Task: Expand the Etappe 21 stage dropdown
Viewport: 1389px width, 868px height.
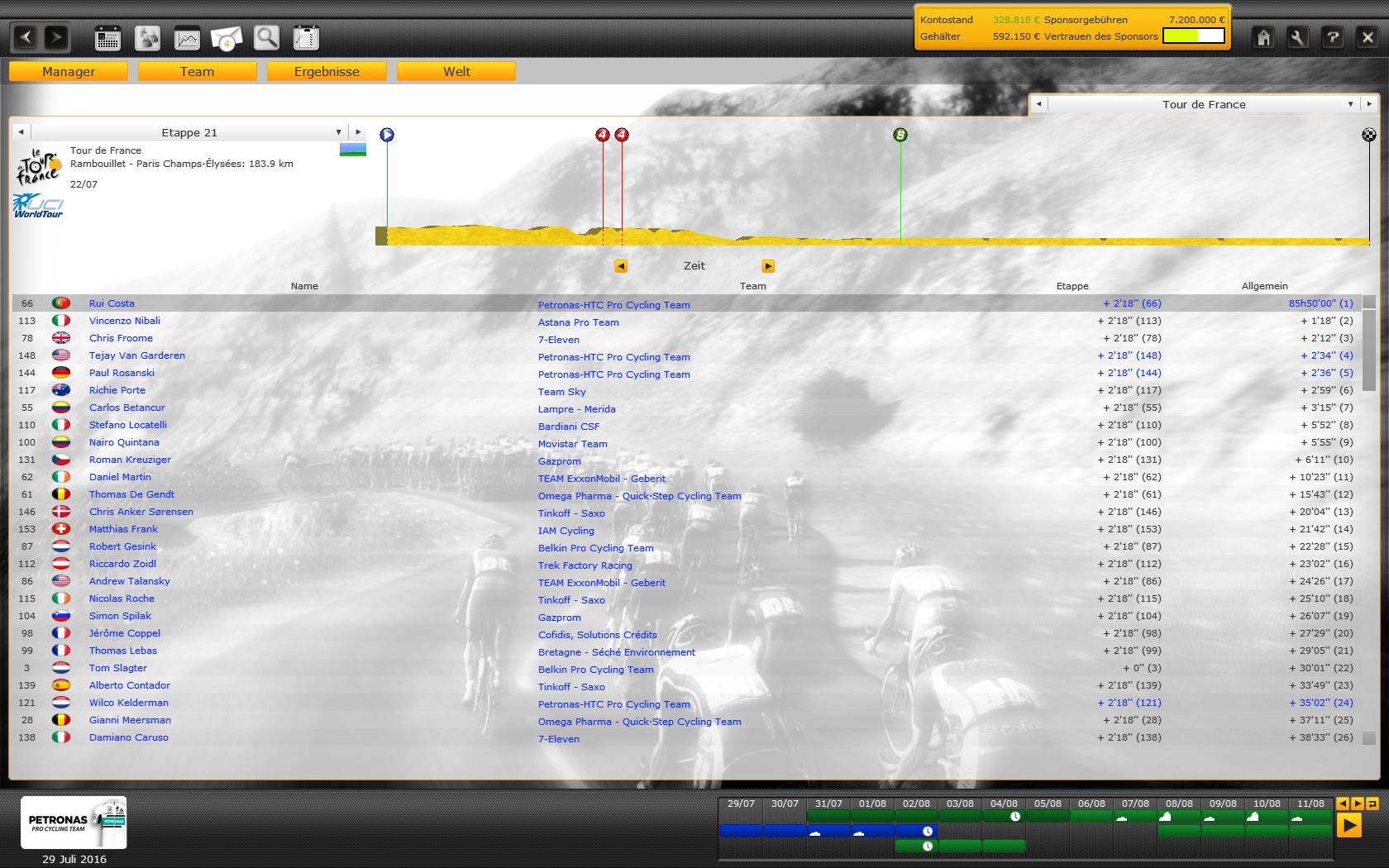Action: pyautogui.click(x=338, y=132)
